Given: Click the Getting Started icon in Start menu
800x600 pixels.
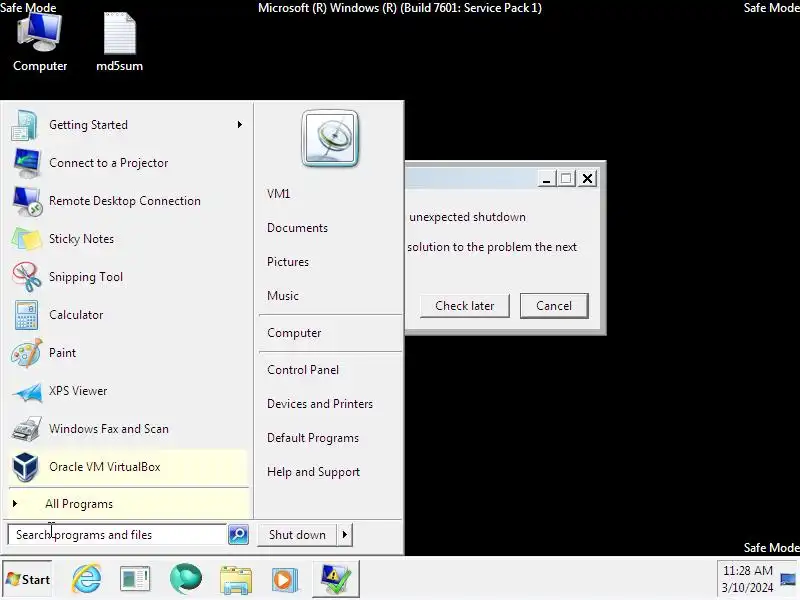Looking at the screenshot, I should tap(24, 125).
